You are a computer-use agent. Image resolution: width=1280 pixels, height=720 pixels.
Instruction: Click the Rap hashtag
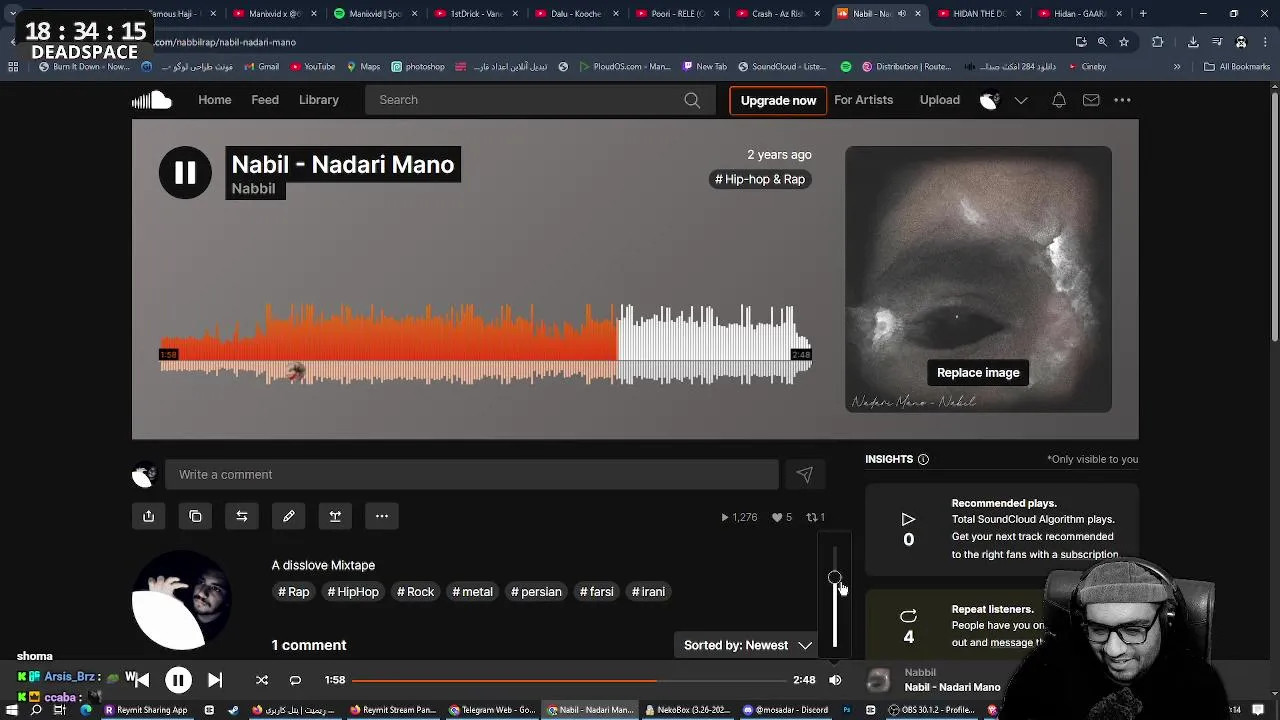tap(294, 592)
